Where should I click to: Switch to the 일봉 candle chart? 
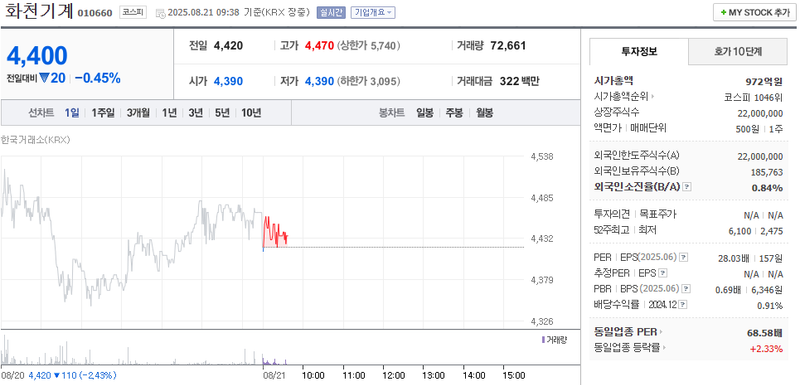click(424, 113)
